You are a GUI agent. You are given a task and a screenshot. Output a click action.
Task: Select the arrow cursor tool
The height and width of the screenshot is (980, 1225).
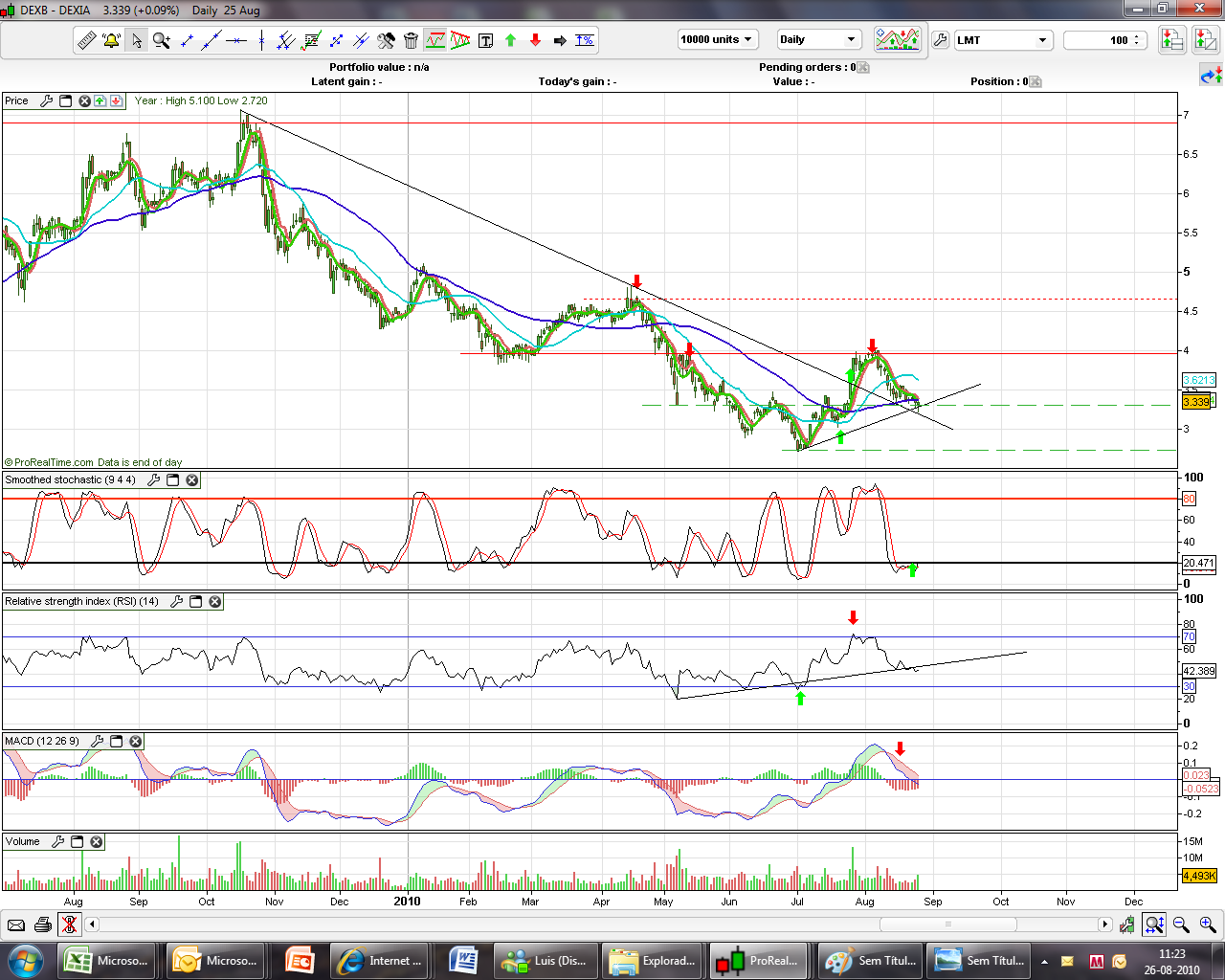pos(136,40)
